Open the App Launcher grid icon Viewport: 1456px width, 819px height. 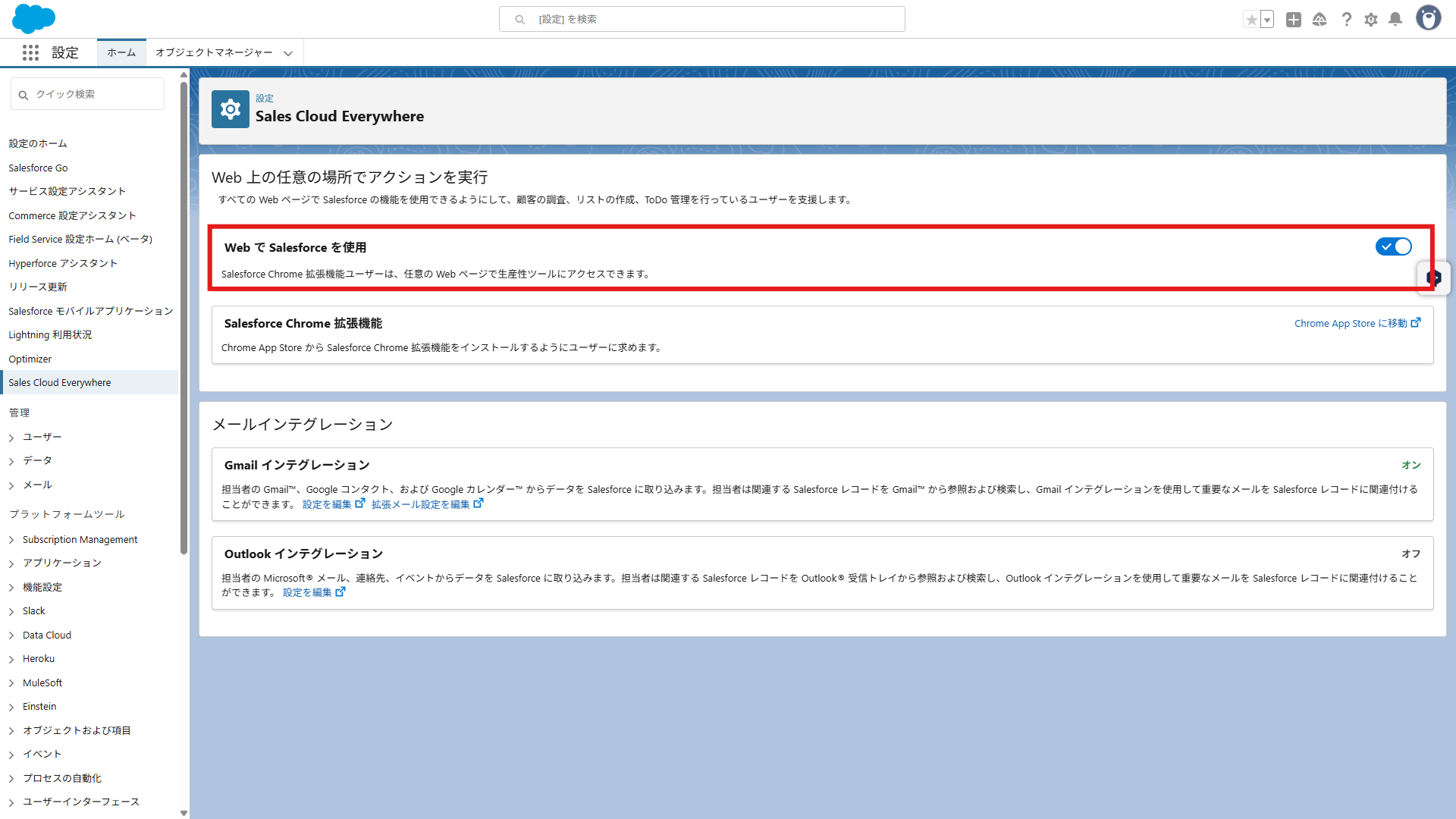tap(30, 52)
